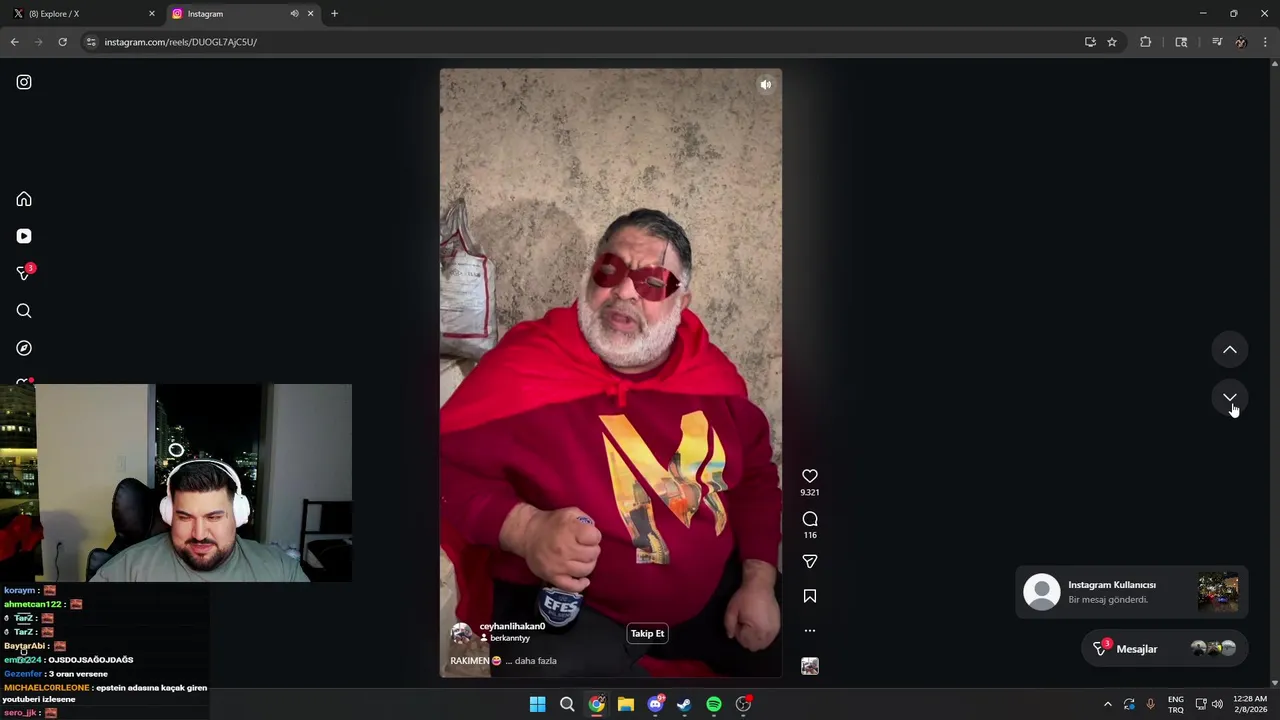Close the Explore / X tab
The image size is (1280, 720).
[152, 14]
